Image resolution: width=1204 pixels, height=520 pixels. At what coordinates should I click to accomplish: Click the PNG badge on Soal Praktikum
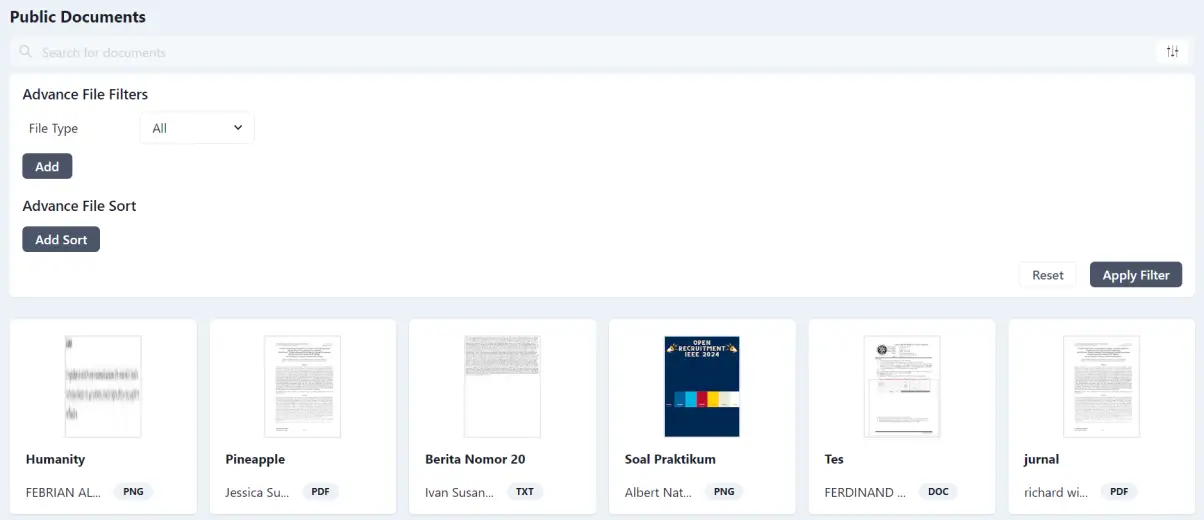pos(725,492)
